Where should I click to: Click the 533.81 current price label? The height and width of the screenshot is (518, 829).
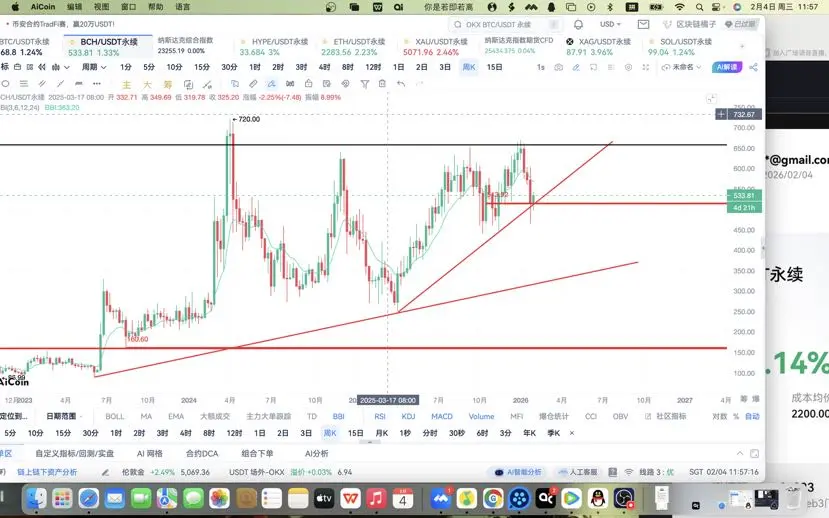(x=744, y=196)
